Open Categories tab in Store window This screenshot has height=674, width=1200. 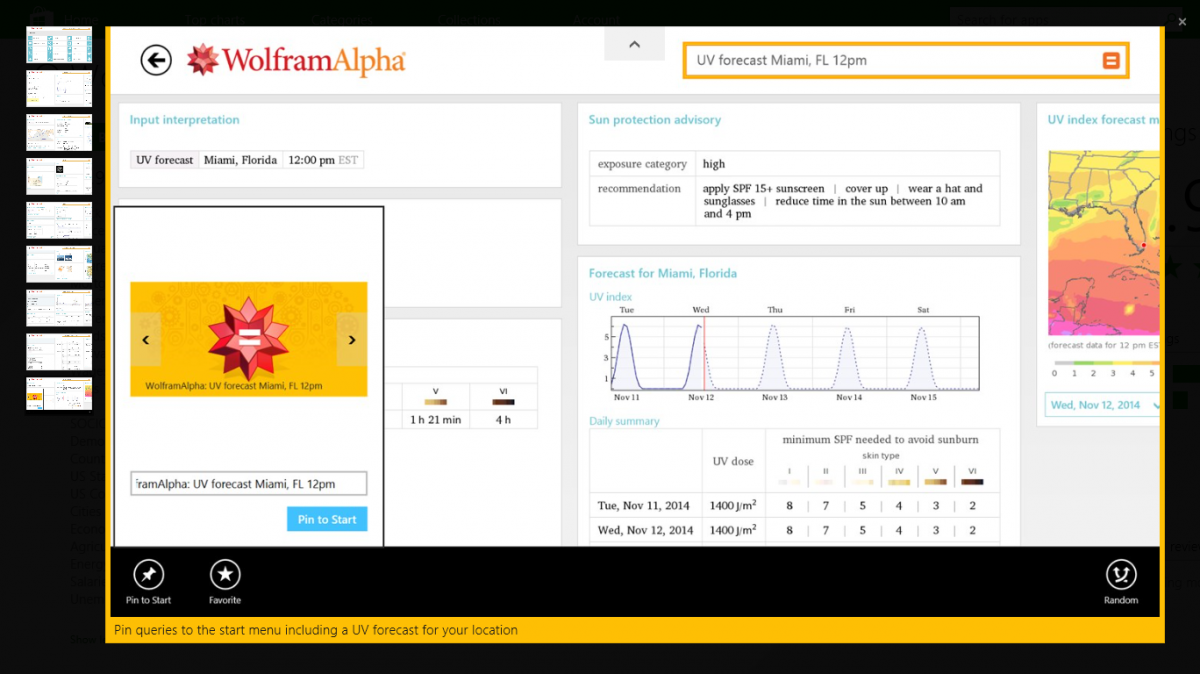341,19
